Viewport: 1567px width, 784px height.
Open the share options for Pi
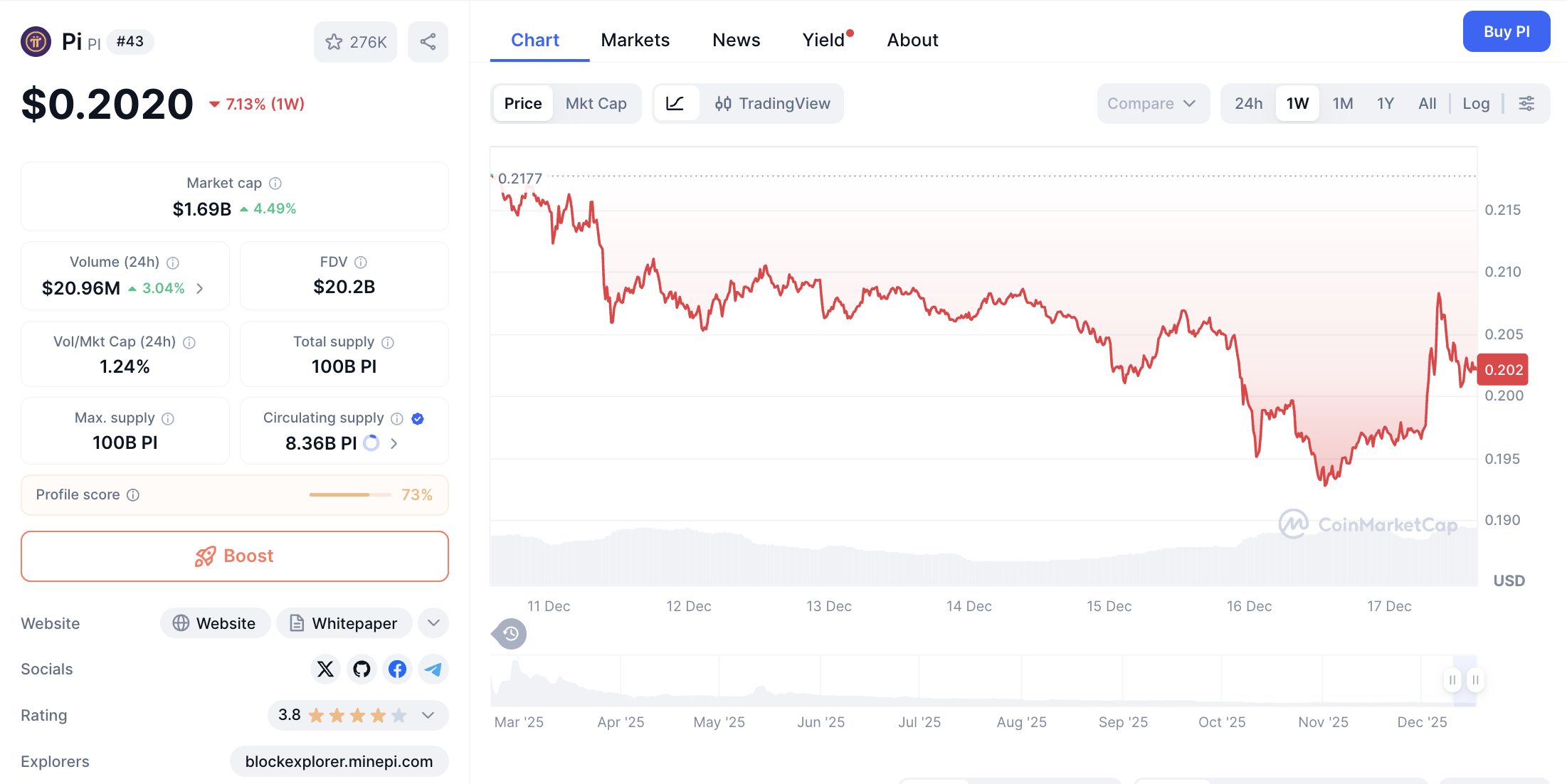428,42
